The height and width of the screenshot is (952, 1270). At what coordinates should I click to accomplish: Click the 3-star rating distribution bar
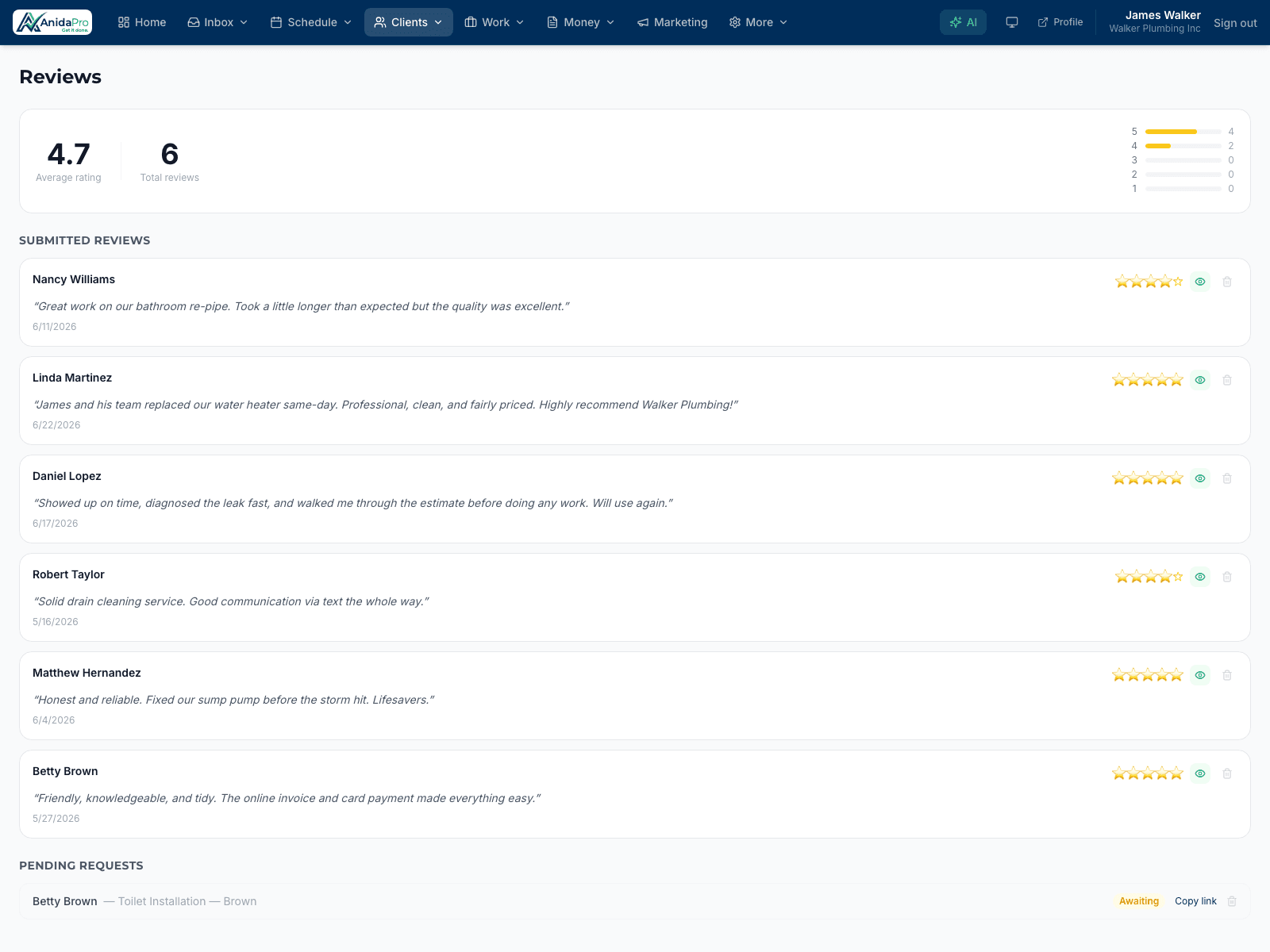(x=1183, y=160)
